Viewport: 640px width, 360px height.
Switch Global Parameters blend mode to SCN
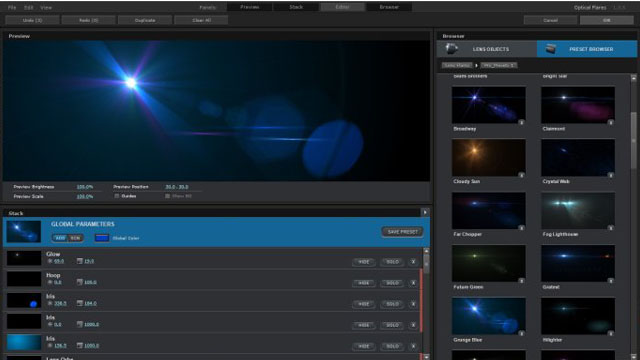tap(76, 238)
